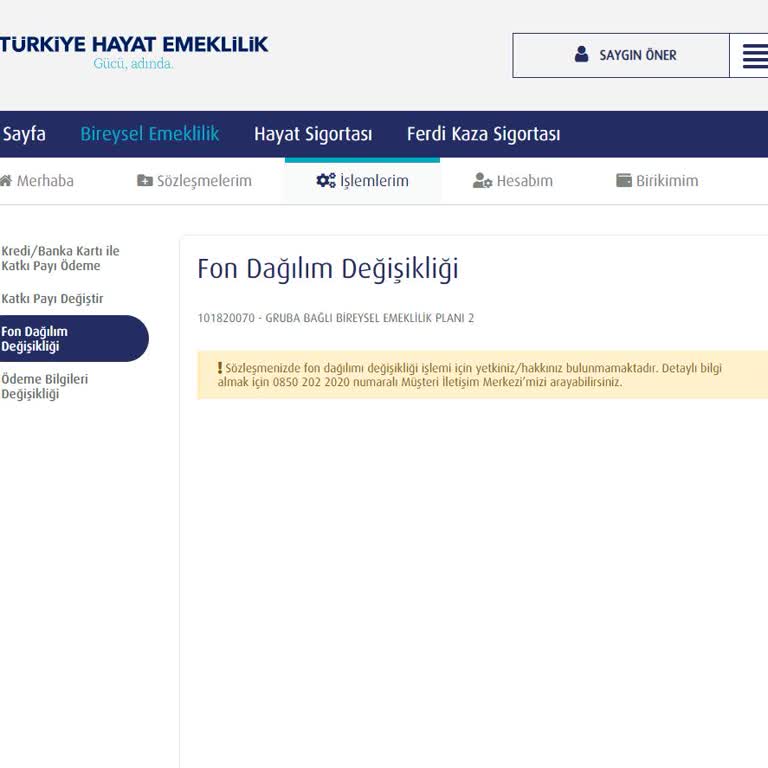Open the Katkı Payı Değiştir link

(52, 299)
